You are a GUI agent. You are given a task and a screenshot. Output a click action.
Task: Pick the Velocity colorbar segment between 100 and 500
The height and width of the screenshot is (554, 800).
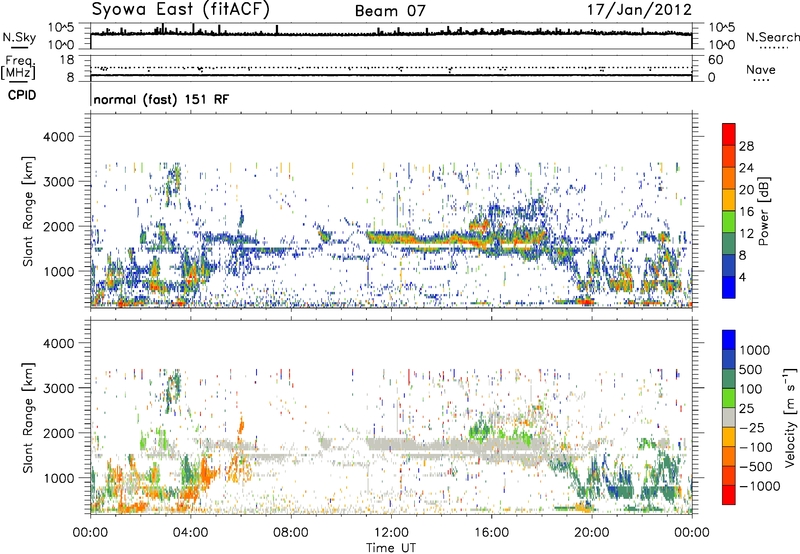click(x=729, y=379)
